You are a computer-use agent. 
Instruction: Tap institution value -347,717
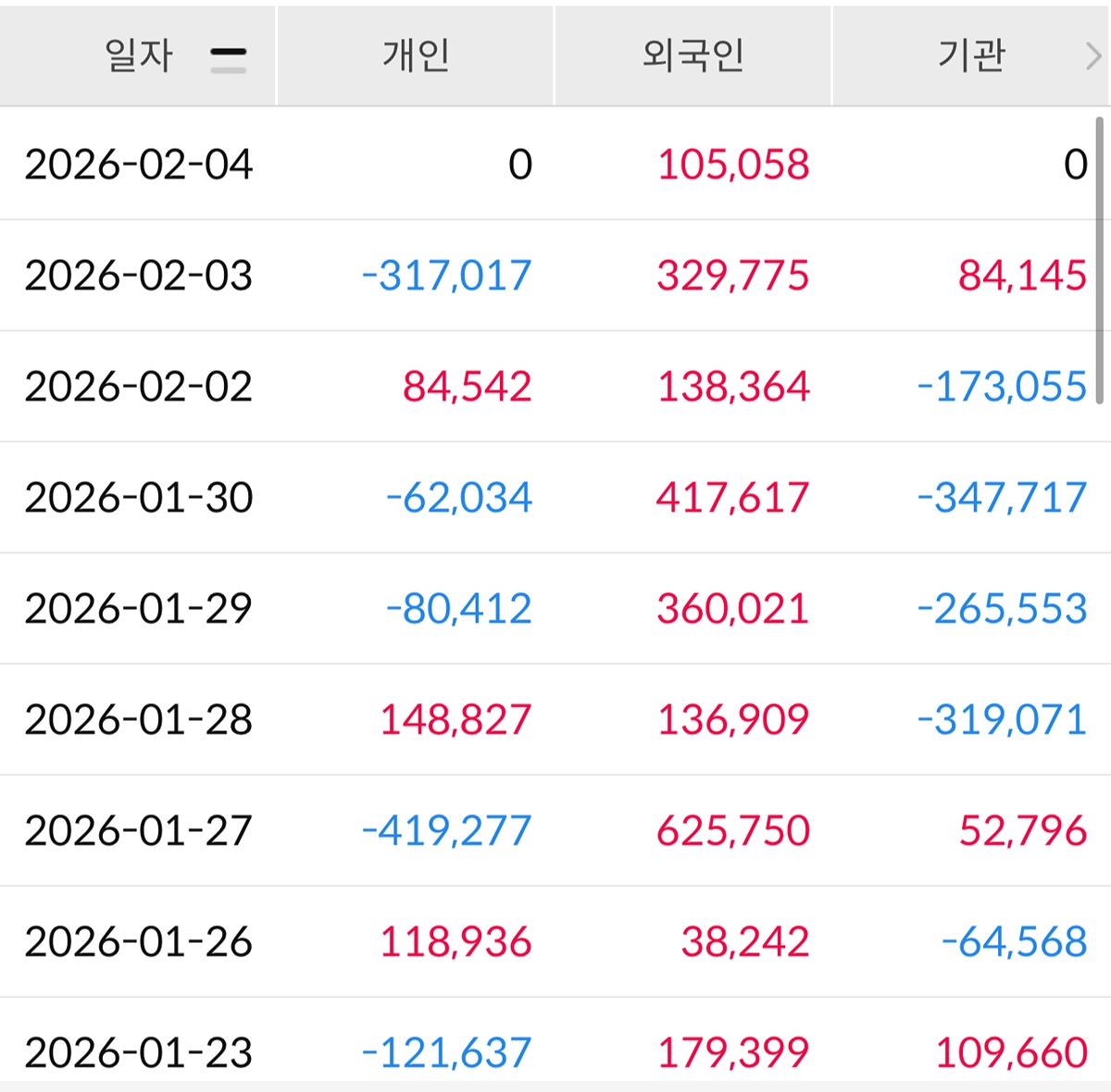click(x=1002, y=498)
